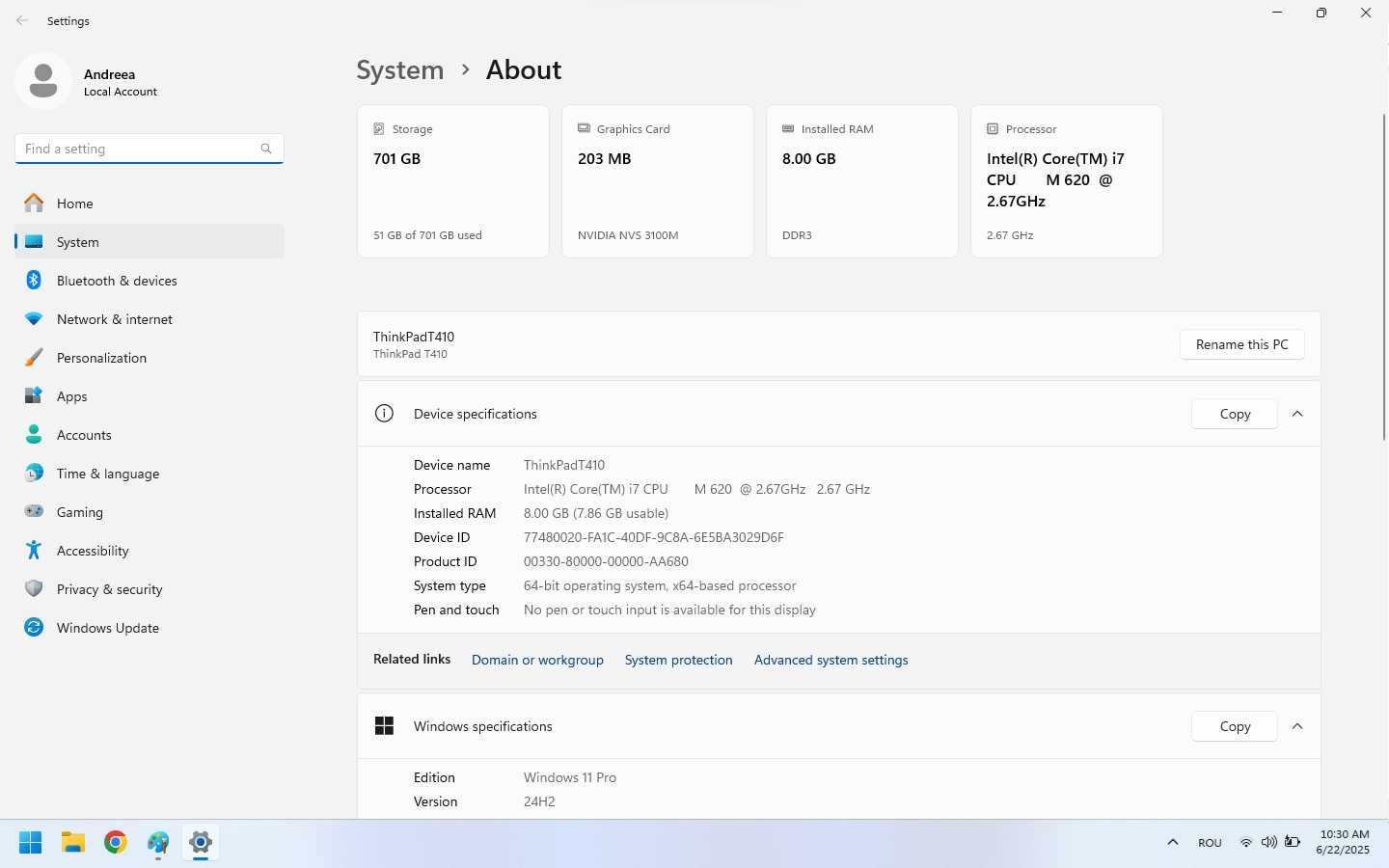Click the Apps icon in sidebar

click(x=34, y=396)
